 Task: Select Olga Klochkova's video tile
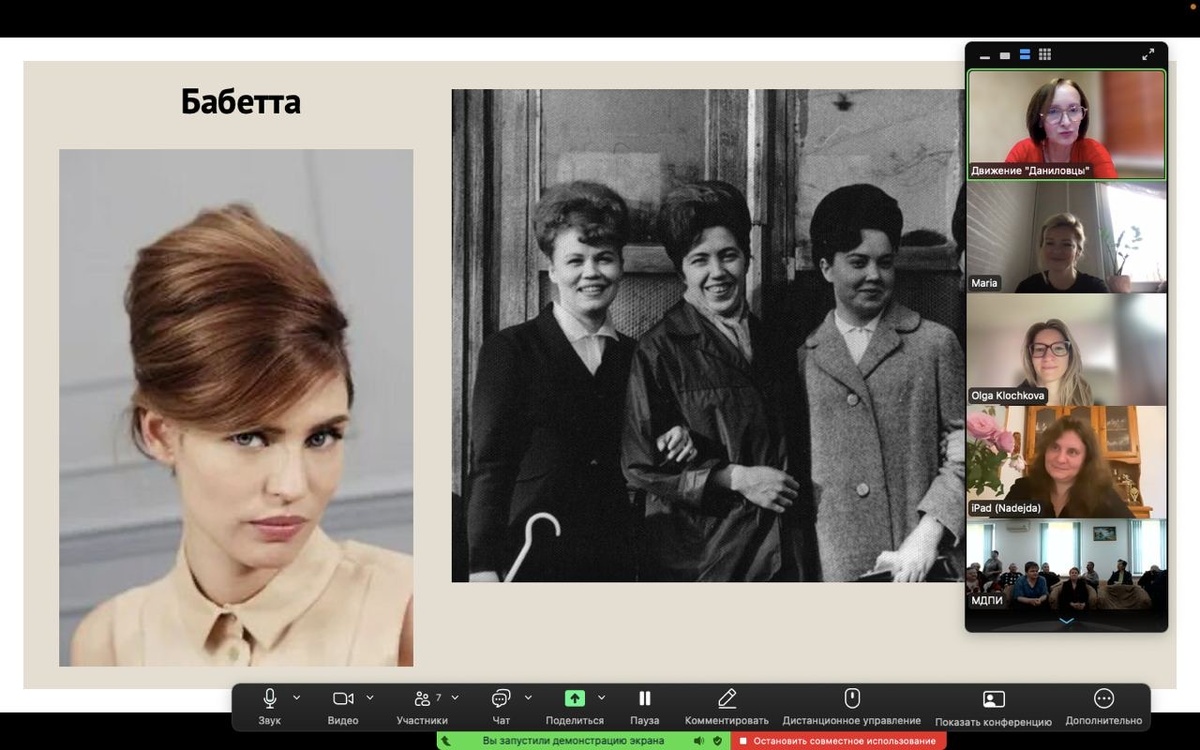coord(1066,350)
